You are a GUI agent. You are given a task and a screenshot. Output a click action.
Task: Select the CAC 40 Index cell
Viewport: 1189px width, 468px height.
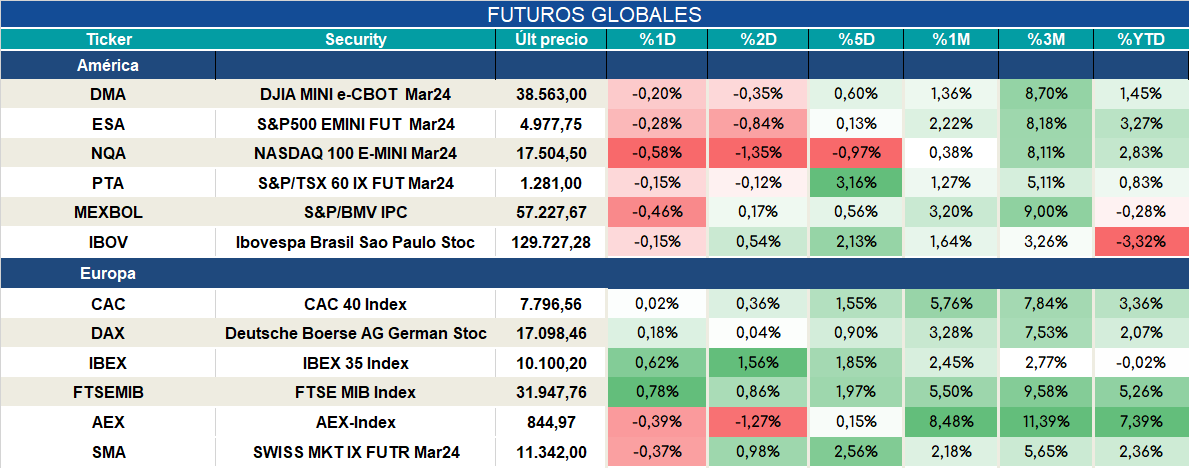pyautogui.click(x=355, y=304)
